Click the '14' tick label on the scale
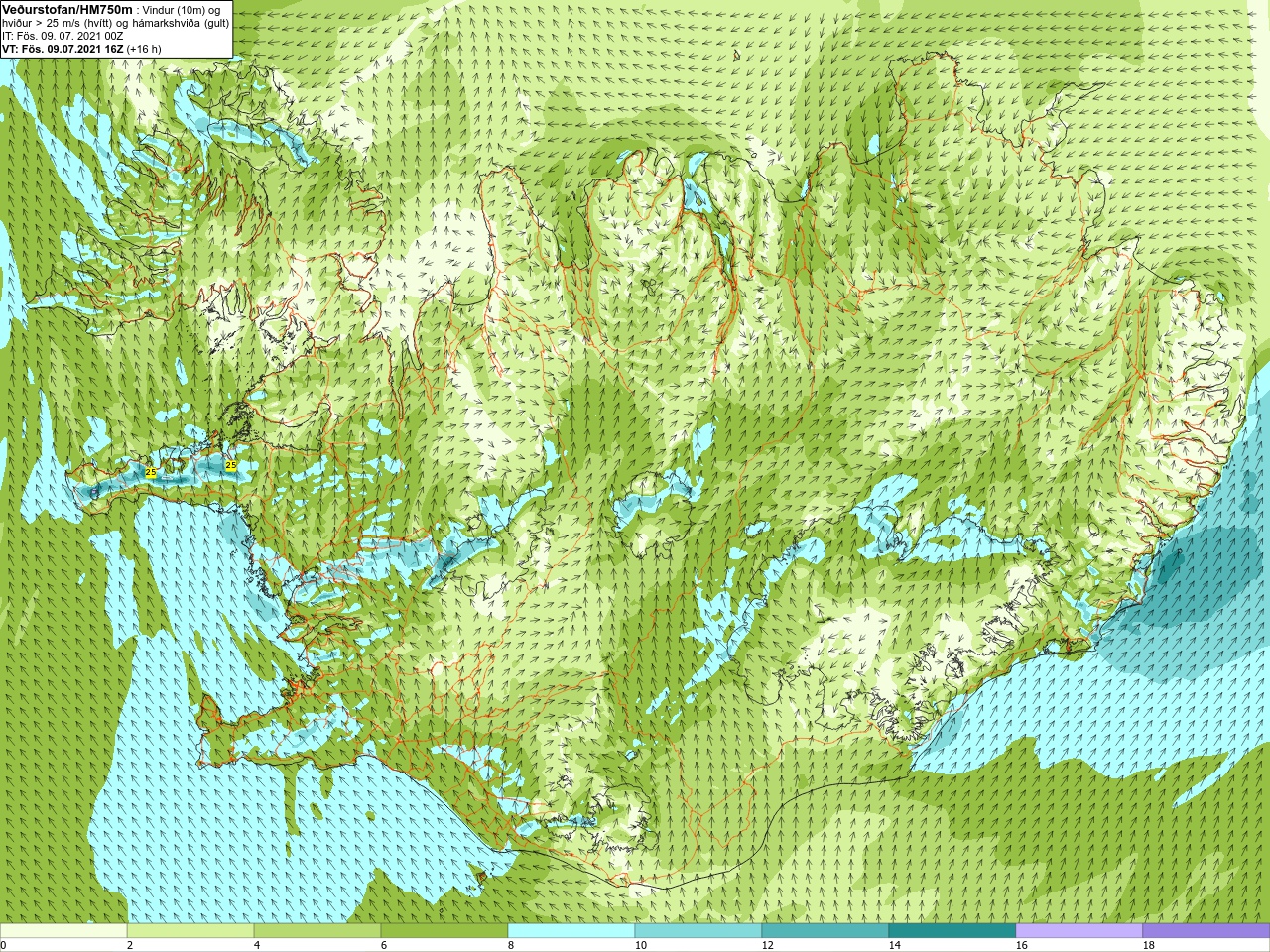This screenshot has height=952, width=1270. 895,945
